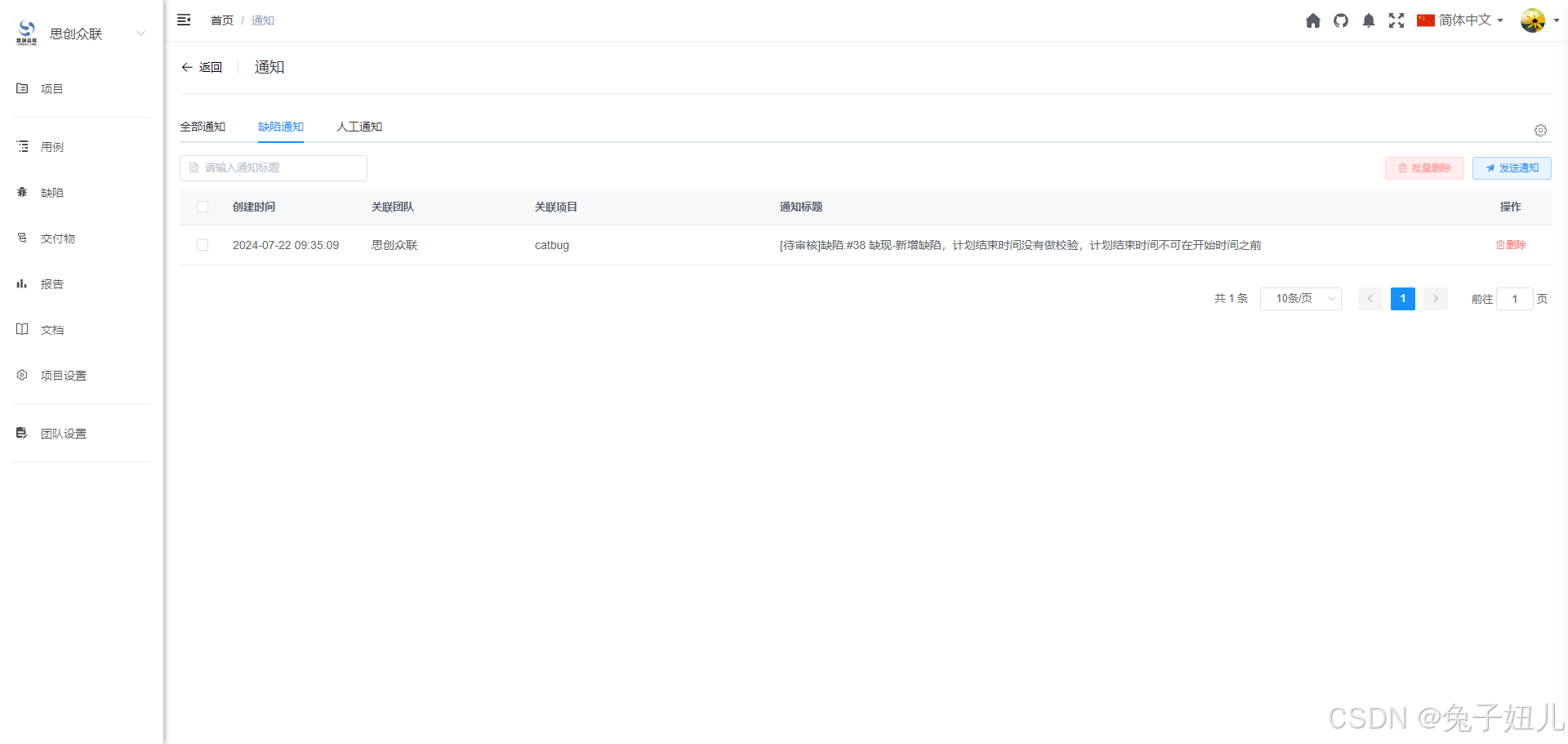Image resolution: width=1568 pixels, height=744 pixels.
Task: Click inside the notification title search box
Action: tap(274, 167)
